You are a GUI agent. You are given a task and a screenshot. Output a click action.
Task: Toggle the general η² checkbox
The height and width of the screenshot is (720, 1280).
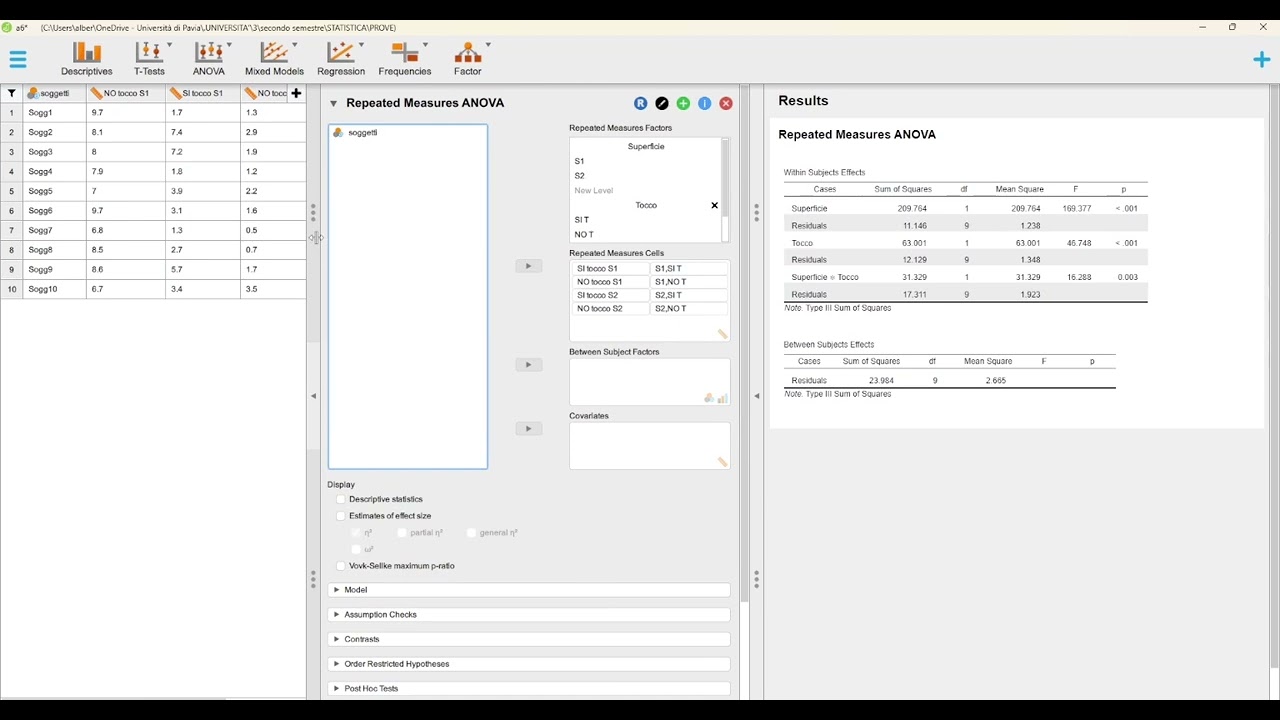472,533
